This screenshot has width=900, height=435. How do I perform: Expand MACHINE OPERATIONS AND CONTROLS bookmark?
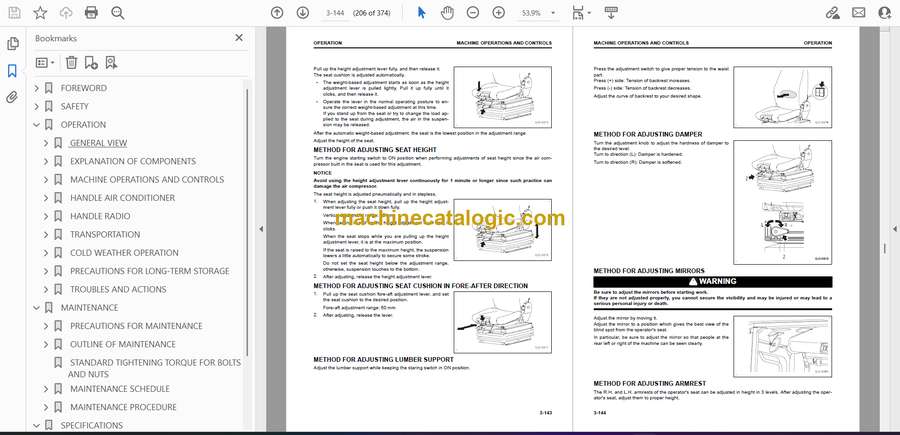point(46,180)
